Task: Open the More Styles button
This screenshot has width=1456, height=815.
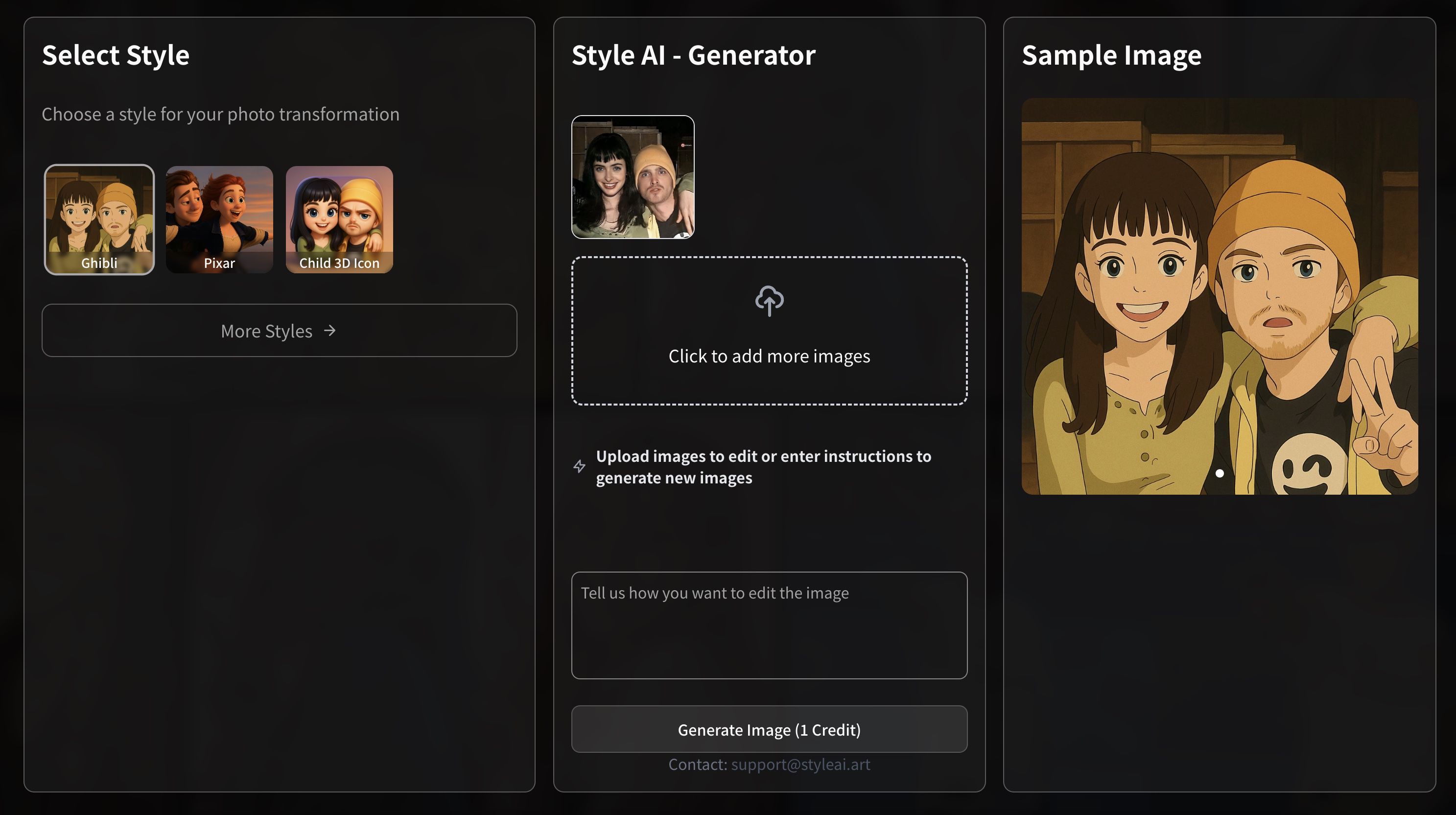Action: 279,330
